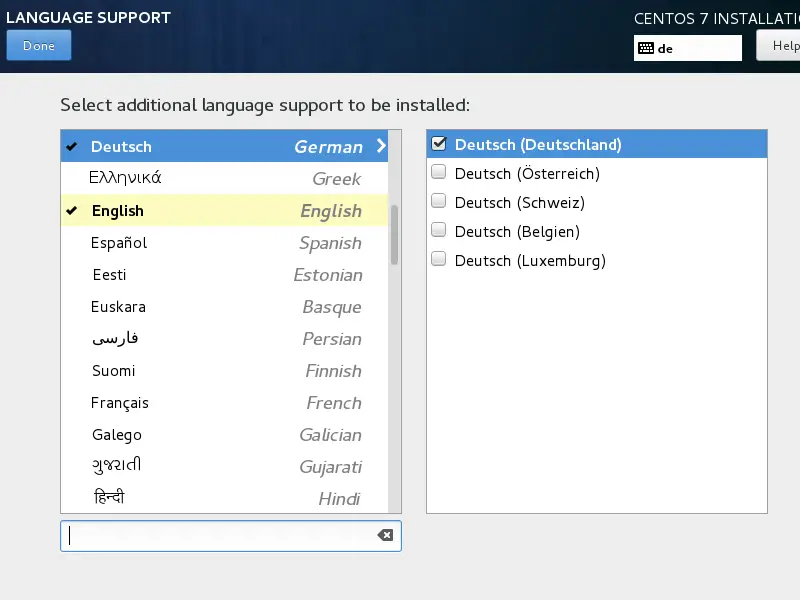800x600 pixels.
Task: Enable the Deutsch (Schweiz) checkbox
Action: click(439, 201)
